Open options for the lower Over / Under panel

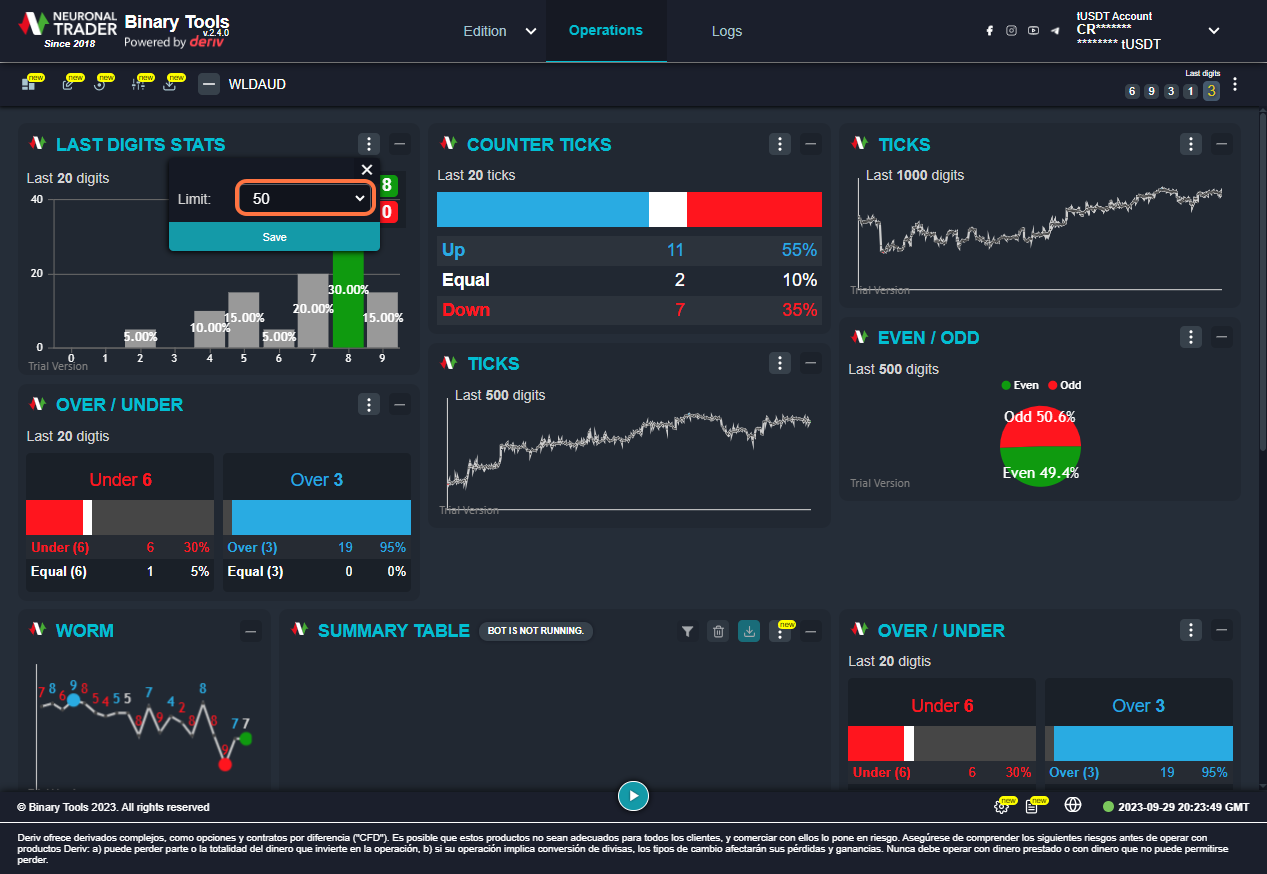pos(1190,630)
